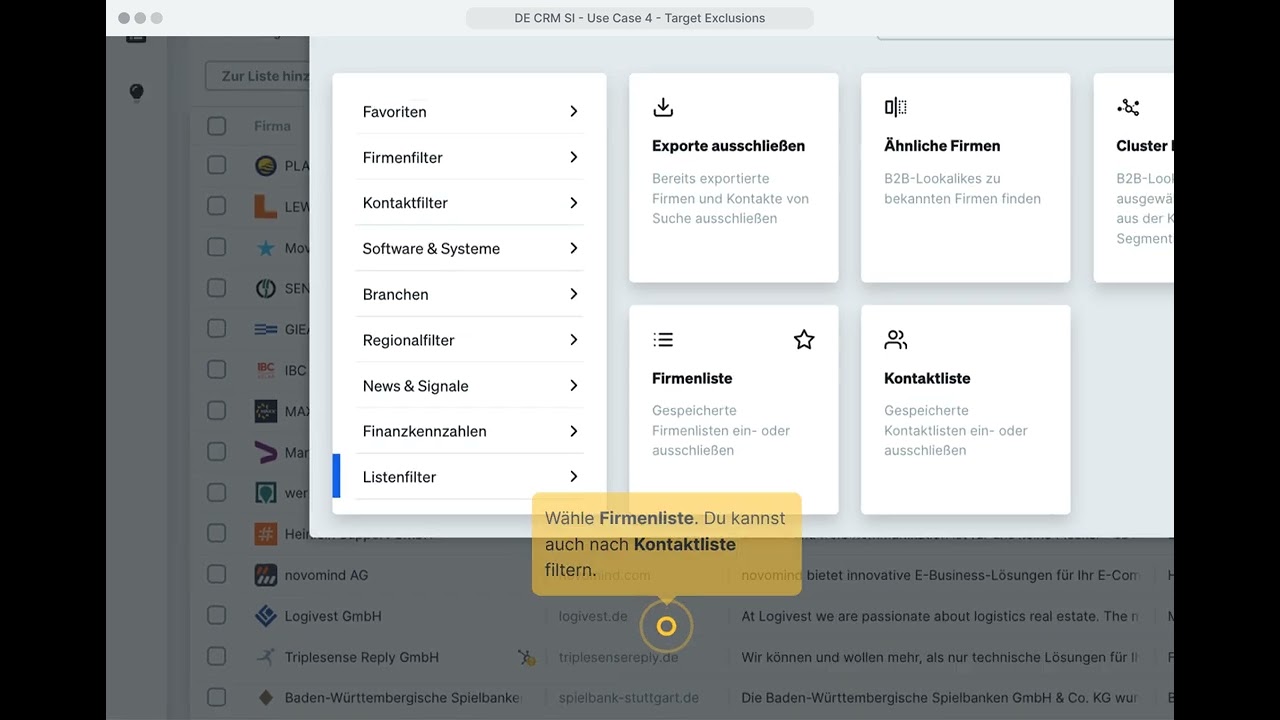
Task: Open the triplesensereply.de website link
Action: [618, 657]
